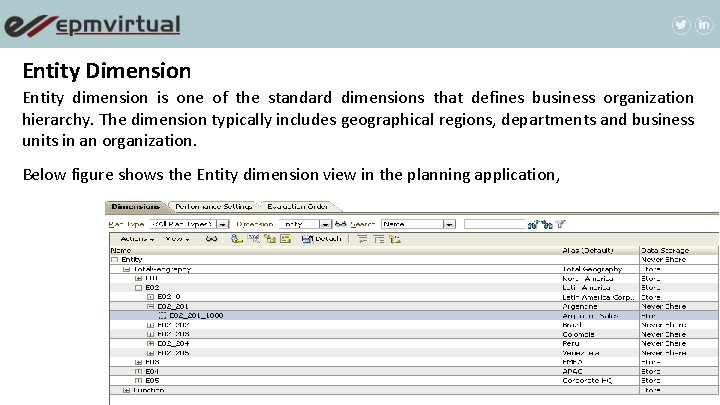Switch to the Dimensions tab
This screenshot has width=720, height=405.
click(x=135, y=207)
